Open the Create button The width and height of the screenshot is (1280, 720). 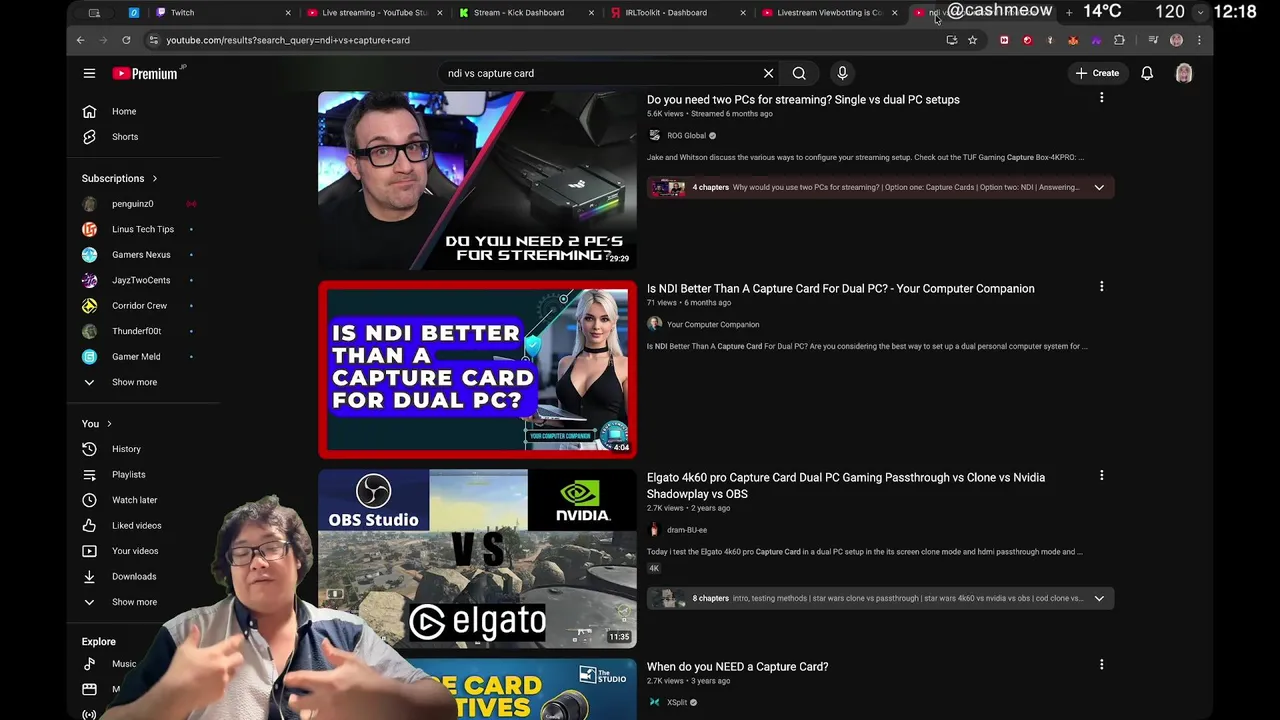[1097, 73]
